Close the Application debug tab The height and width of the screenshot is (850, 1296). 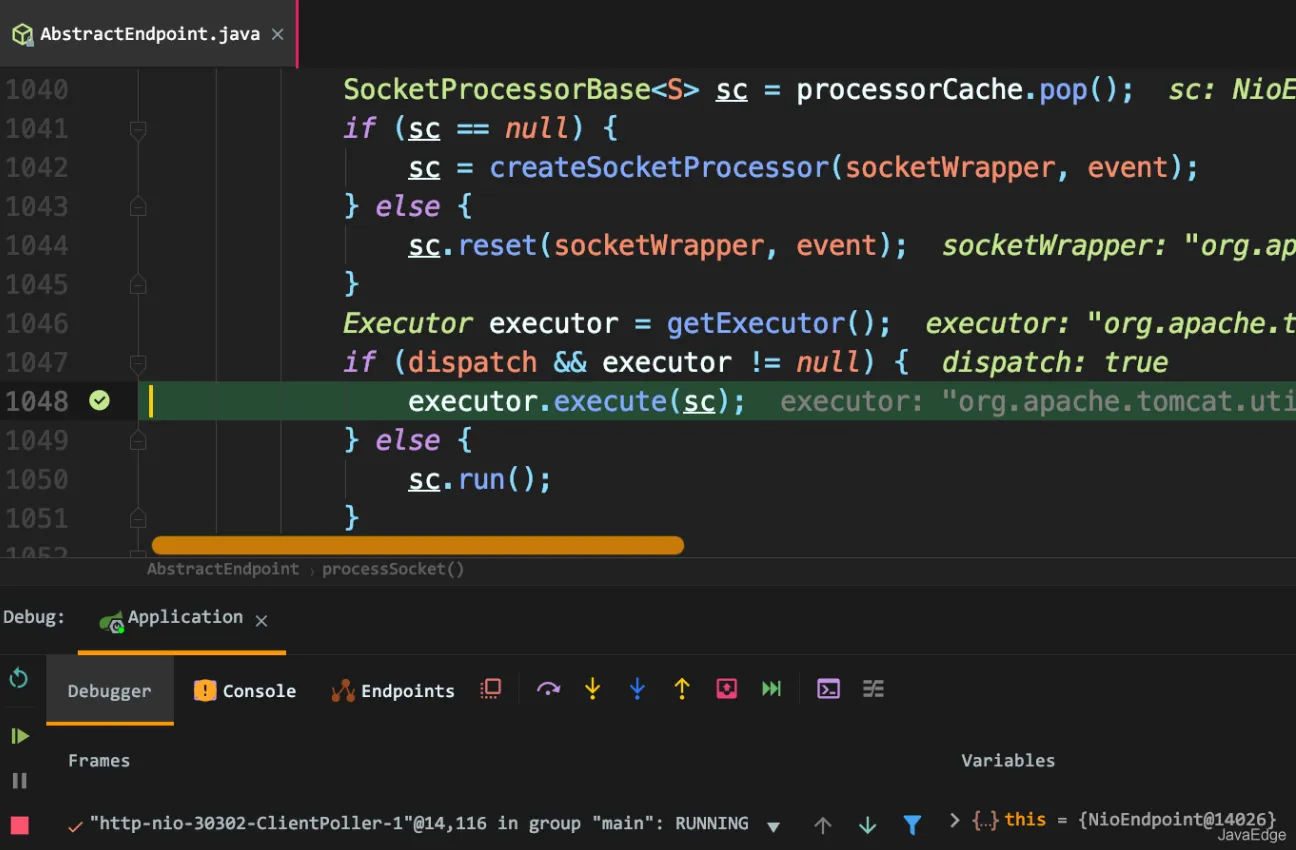pos(261,621)
